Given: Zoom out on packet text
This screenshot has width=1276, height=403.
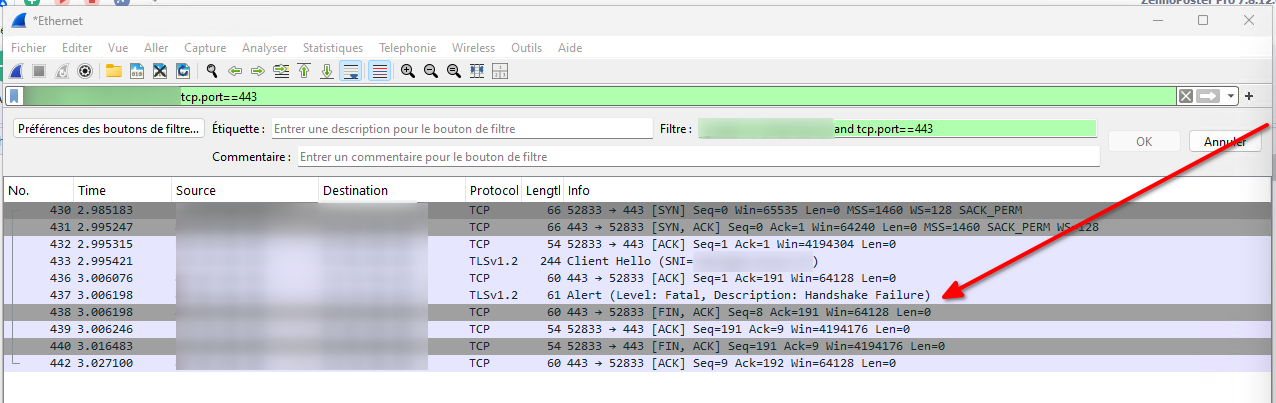Looking at the screenshot, I should point(431,71).
